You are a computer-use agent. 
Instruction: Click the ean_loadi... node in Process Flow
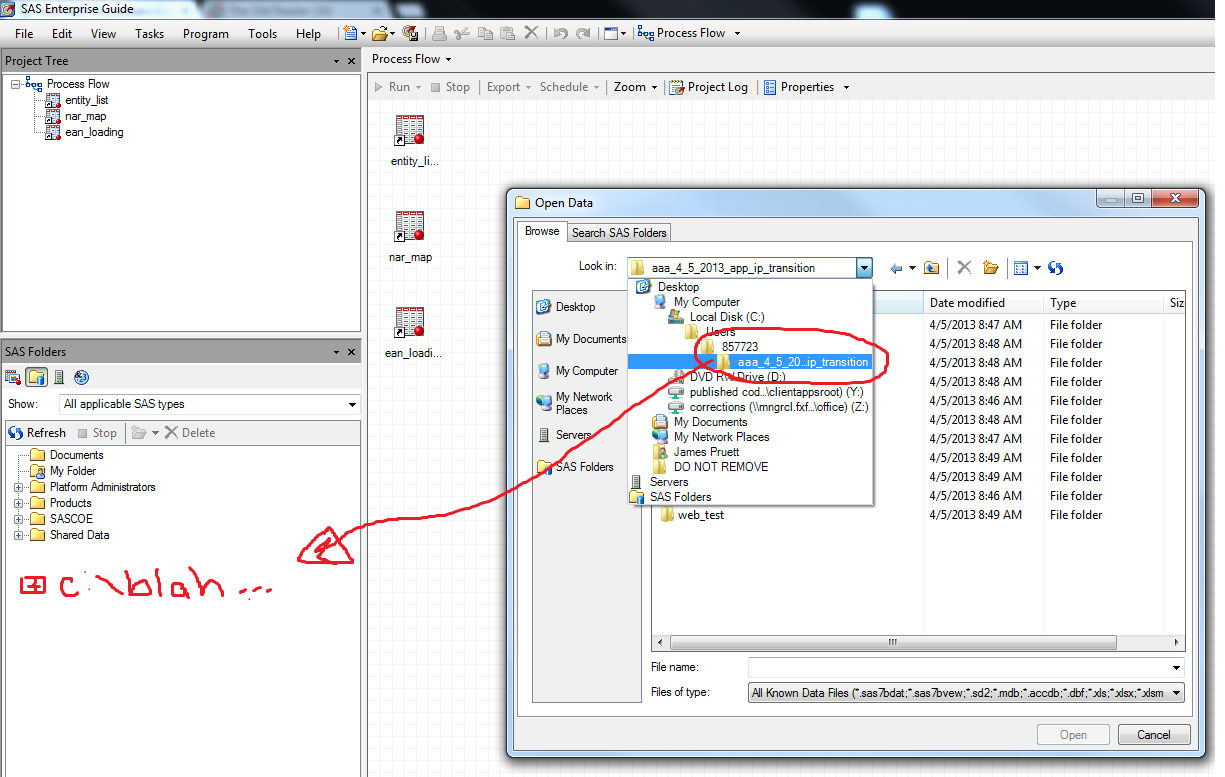pos(412,333)
